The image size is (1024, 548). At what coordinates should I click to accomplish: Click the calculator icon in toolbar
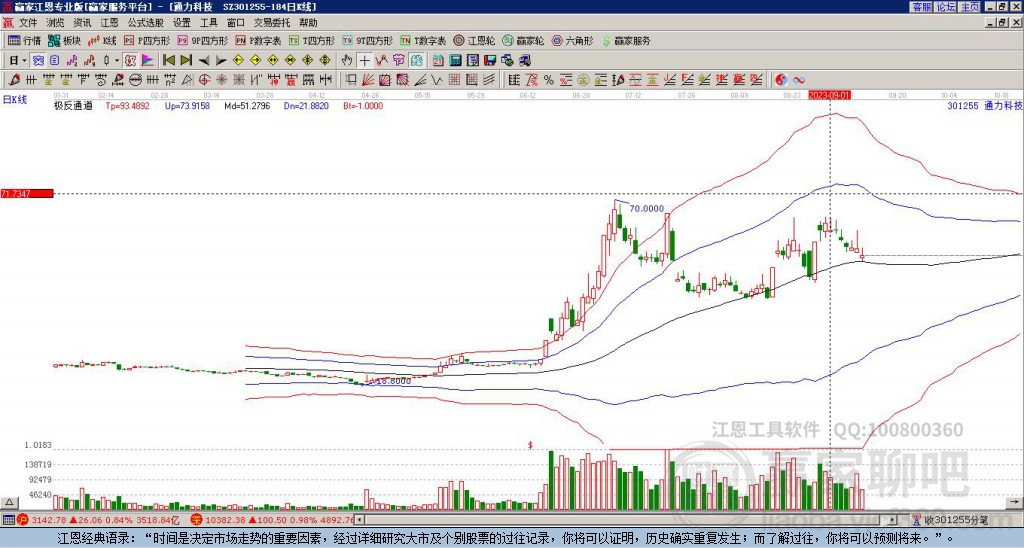pyautogui.click(x=455, y=61)
